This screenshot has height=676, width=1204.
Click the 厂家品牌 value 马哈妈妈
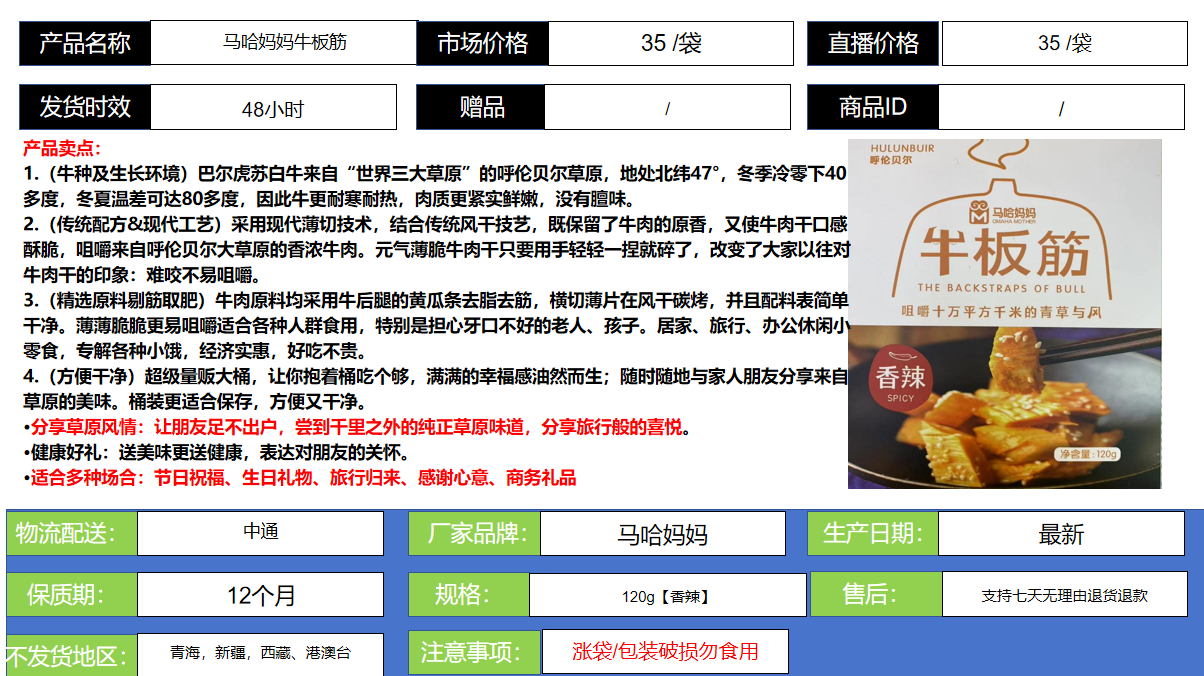[662, 534]
